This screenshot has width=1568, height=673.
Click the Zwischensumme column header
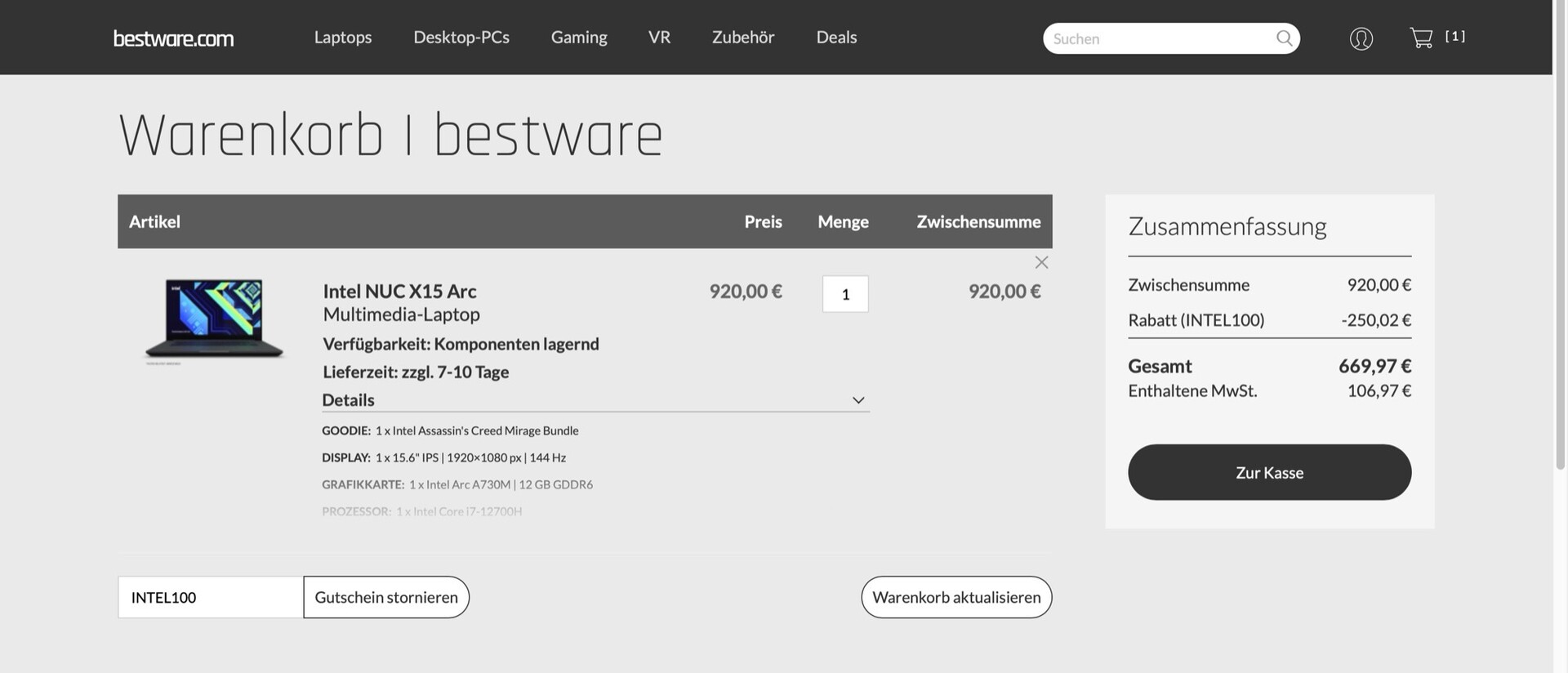(x=978, y=221)
